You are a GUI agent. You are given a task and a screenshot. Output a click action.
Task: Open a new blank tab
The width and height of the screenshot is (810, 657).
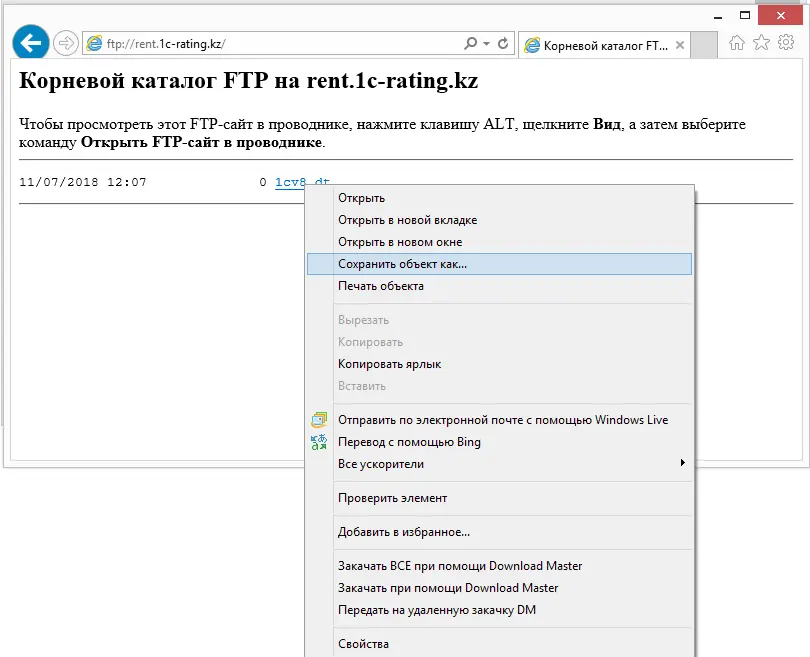coord(704,45)
